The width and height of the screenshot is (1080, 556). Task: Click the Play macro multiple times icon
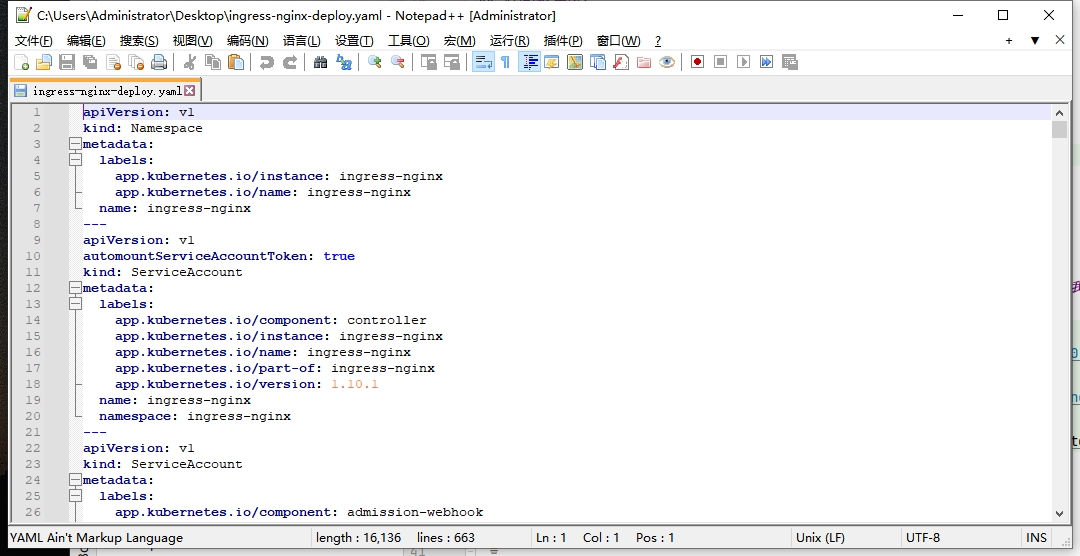pyautogui.click(x=766, y=62)
